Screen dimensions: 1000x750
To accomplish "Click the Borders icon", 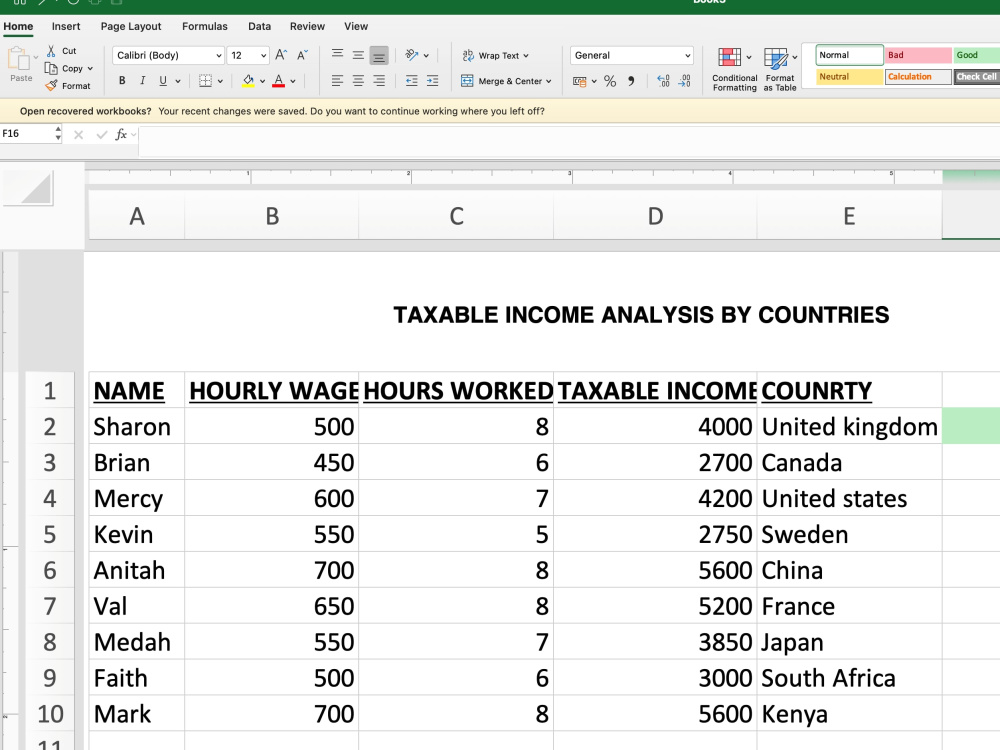I will [205, 81].
